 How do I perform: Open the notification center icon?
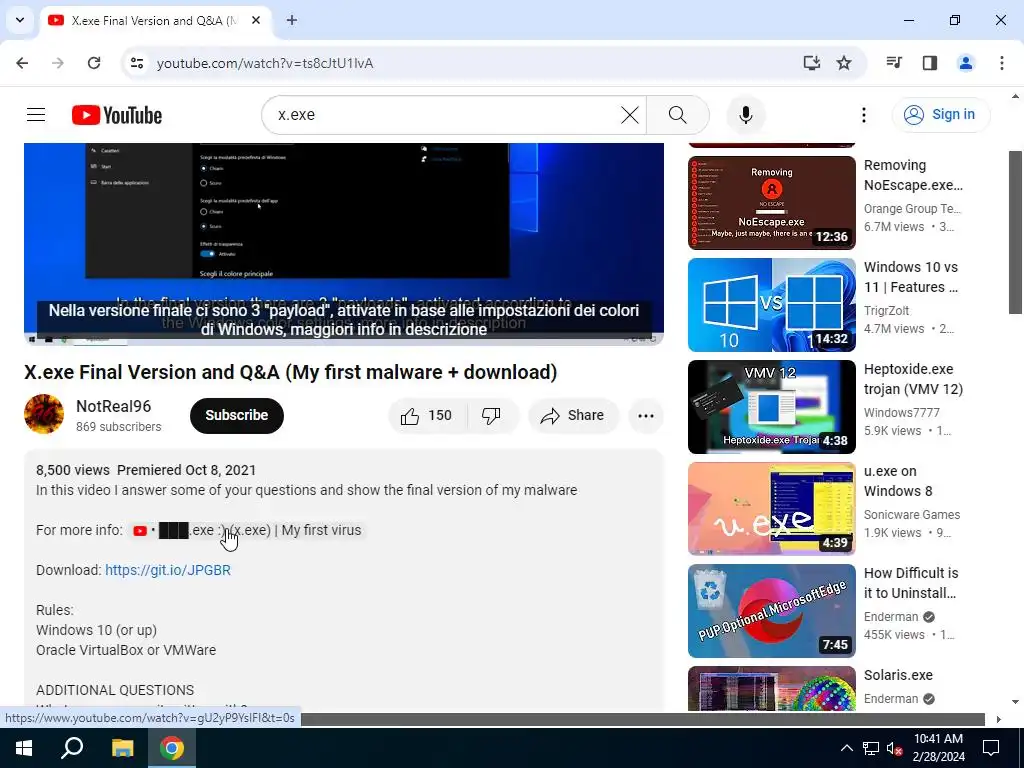coord(991,748)
